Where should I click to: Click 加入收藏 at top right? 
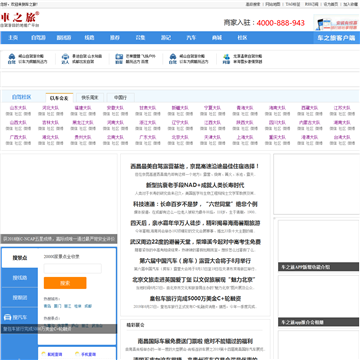pos(351,4)
